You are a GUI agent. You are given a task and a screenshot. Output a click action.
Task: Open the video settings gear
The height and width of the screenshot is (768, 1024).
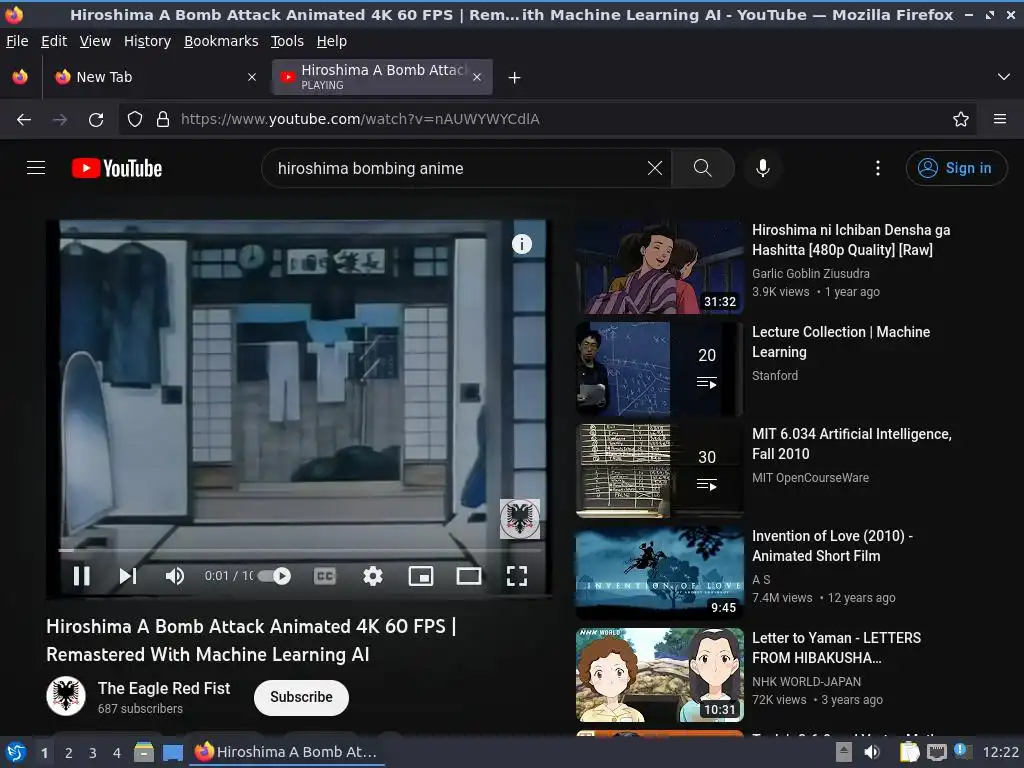pyautogui.click(x=373, y=576)
